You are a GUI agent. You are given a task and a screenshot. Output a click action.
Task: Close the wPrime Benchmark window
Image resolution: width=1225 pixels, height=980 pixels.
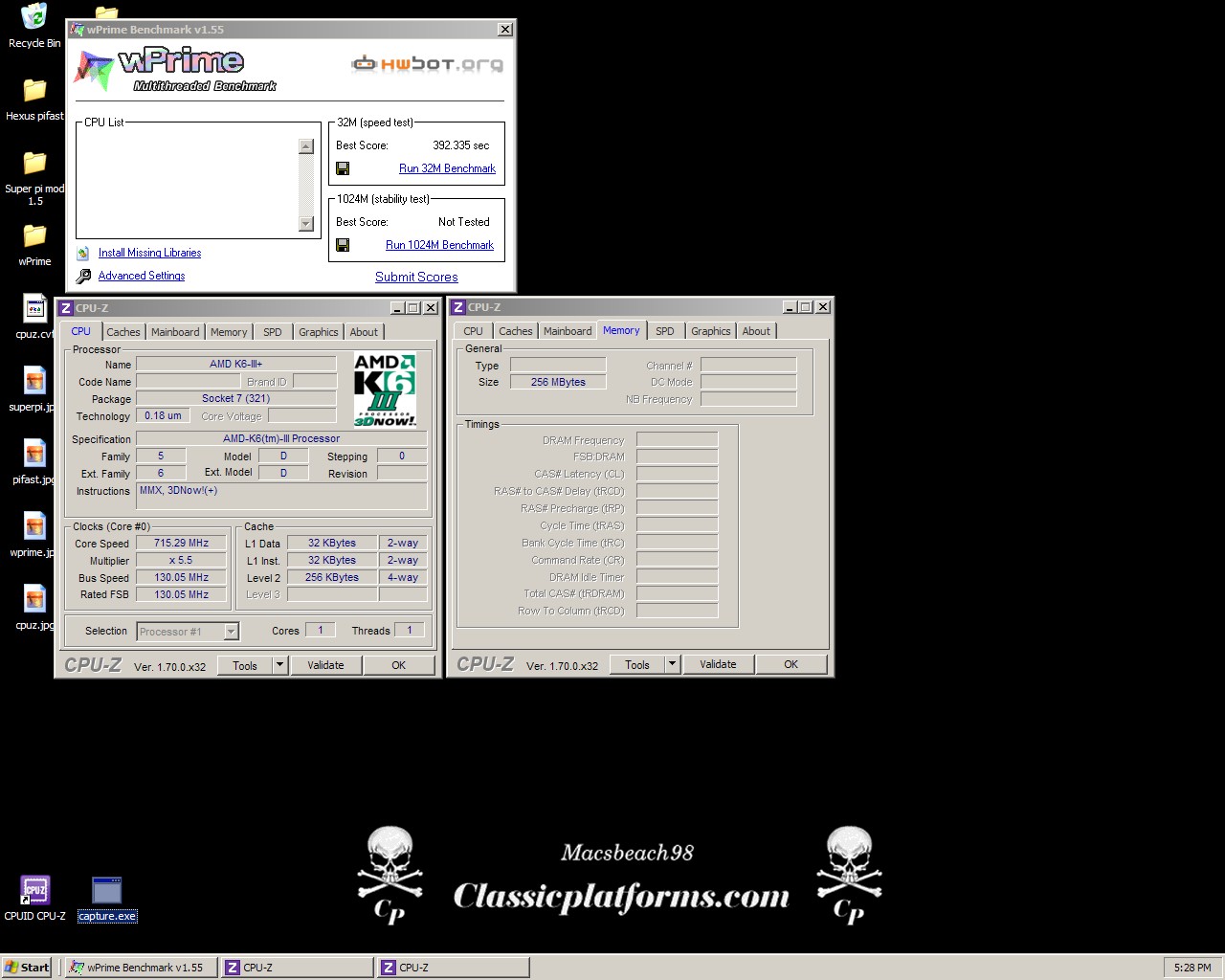coord(505,30)
